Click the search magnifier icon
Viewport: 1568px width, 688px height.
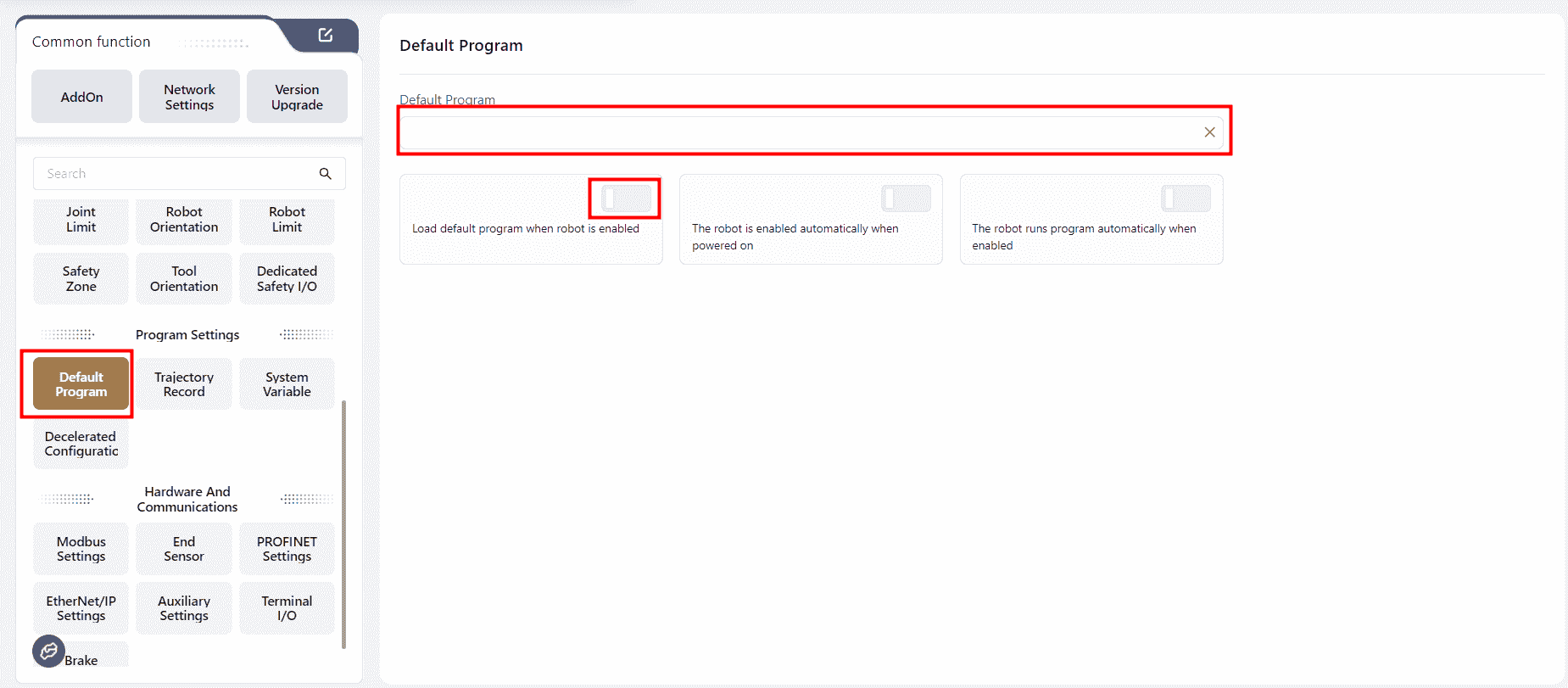(325, 174)
